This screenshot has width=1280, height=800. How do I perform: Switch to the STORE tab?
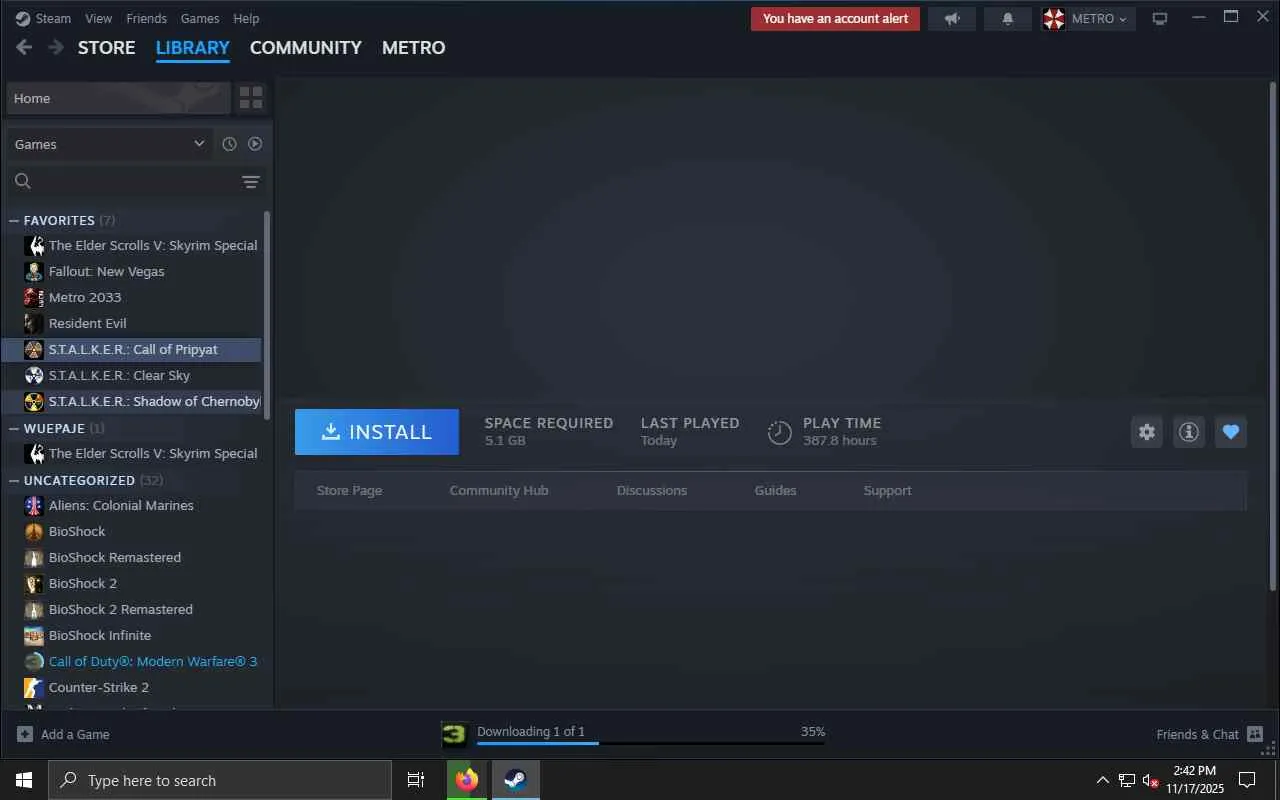[x=107, y=48]
